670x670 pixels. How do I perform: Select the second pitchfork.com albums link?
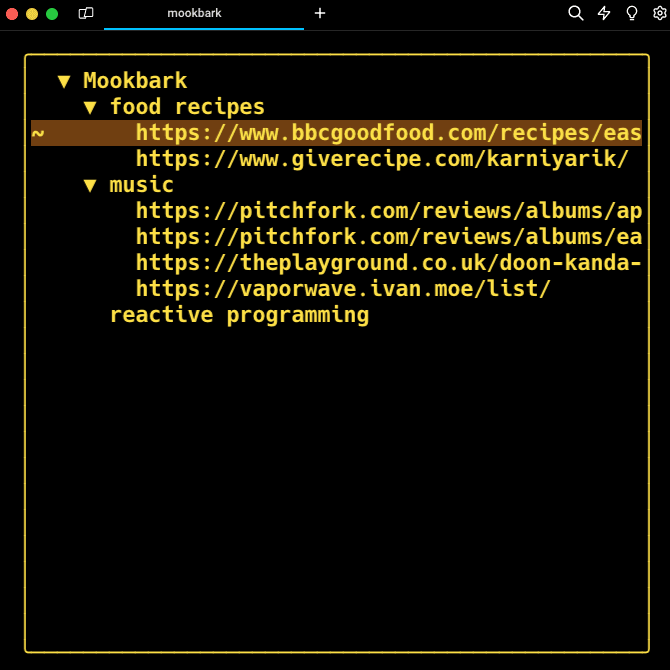coord(388,237)
